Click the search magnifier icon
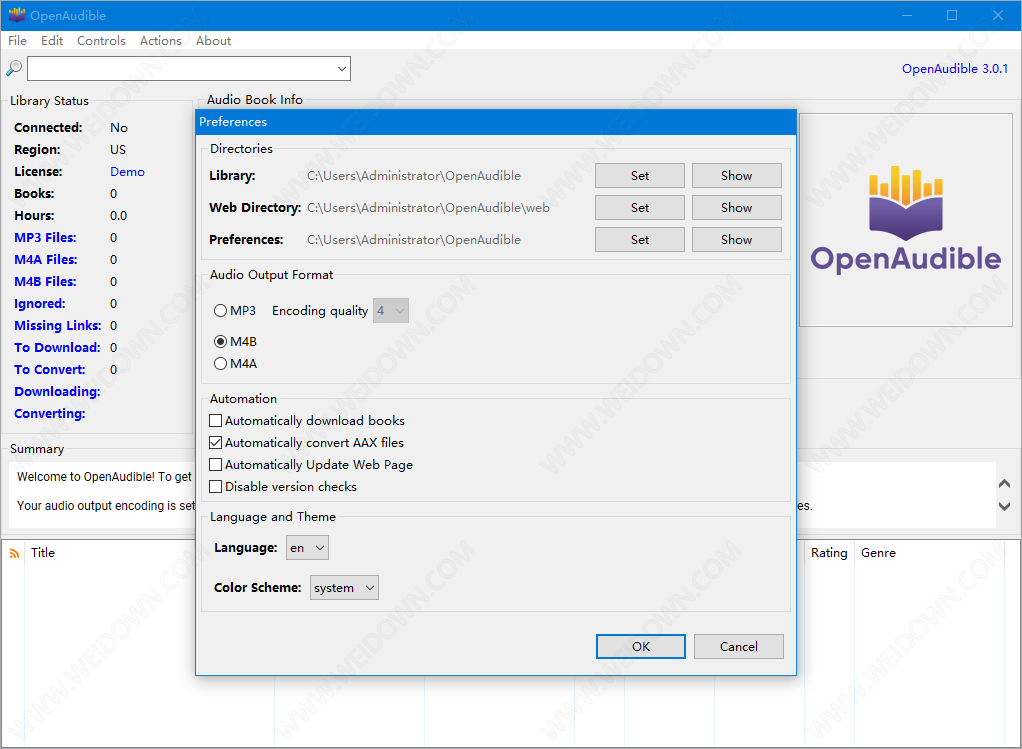 click(x=14, y=68)
